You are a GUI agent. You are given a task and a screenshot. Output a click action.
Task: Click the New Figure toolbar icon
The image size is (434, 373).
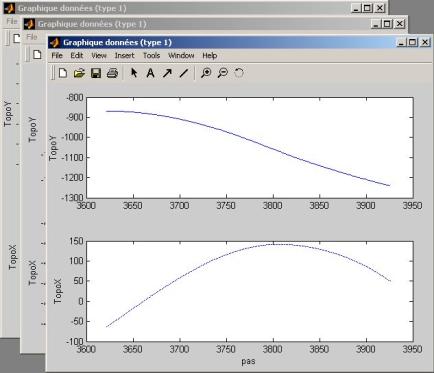click(x=63, y=73)
